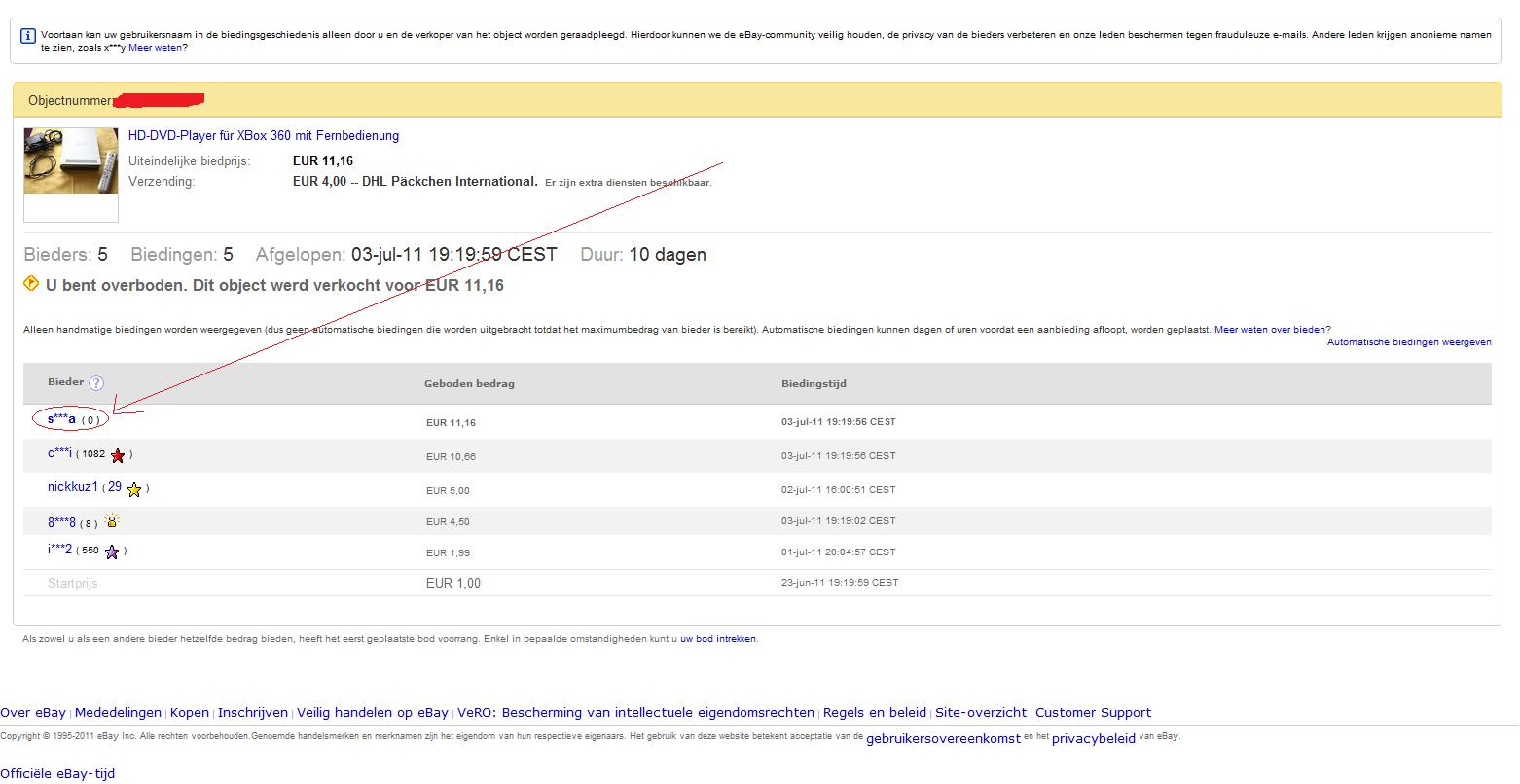Screen dimensions: 1520x784
Task: Click the 'Startprijs' row label
Action: (73, 584)
